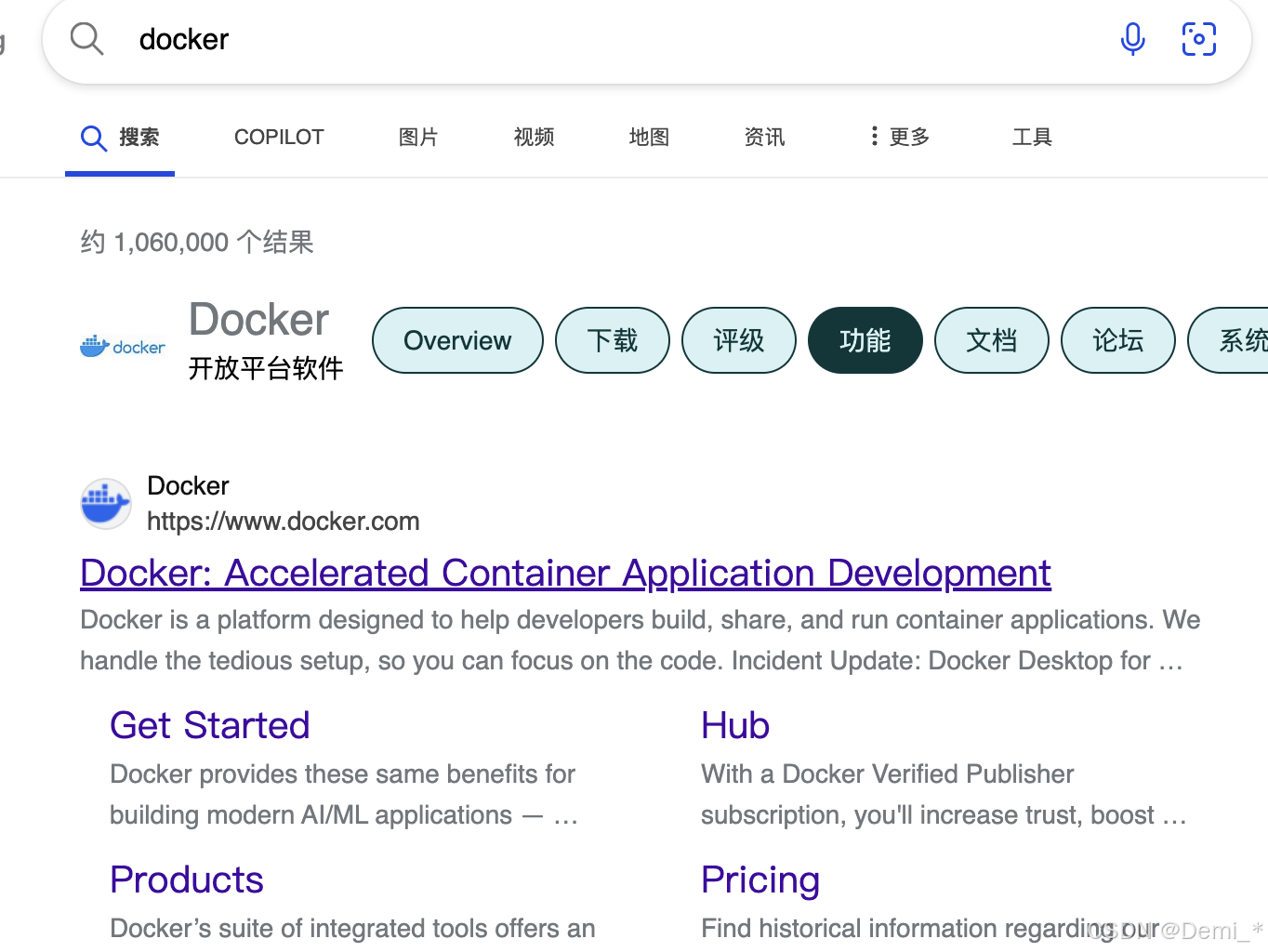Switch to the 图片 tab
The image size is (1268, 952).
[x=418, y=137]
